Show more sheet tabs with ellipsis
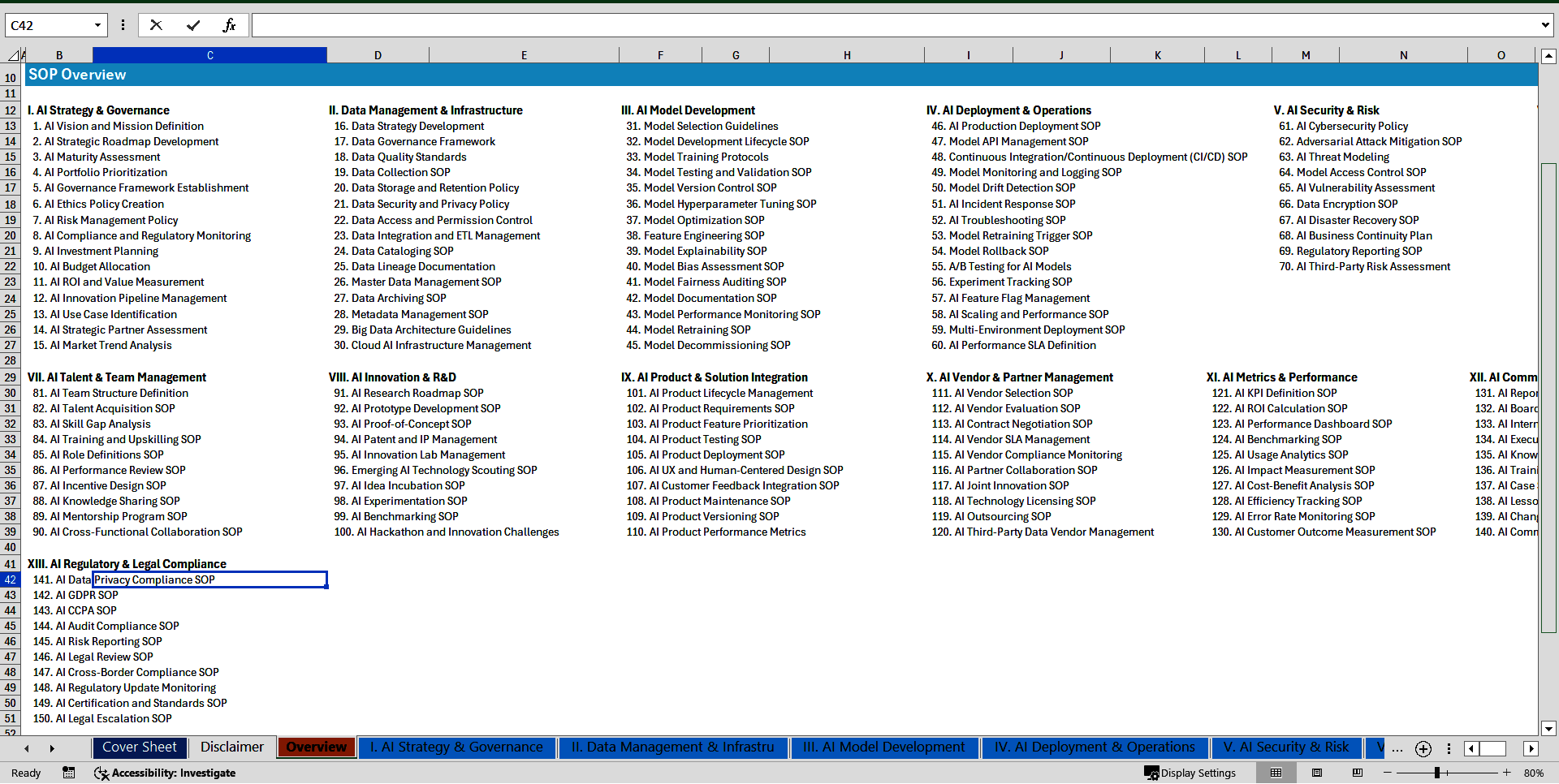The height and width of the screenshot is (784, 1559). [1397, 749]
